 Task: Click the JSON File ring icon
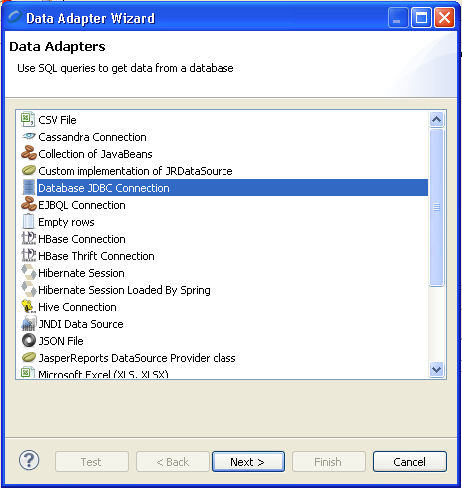click(29, 340)
